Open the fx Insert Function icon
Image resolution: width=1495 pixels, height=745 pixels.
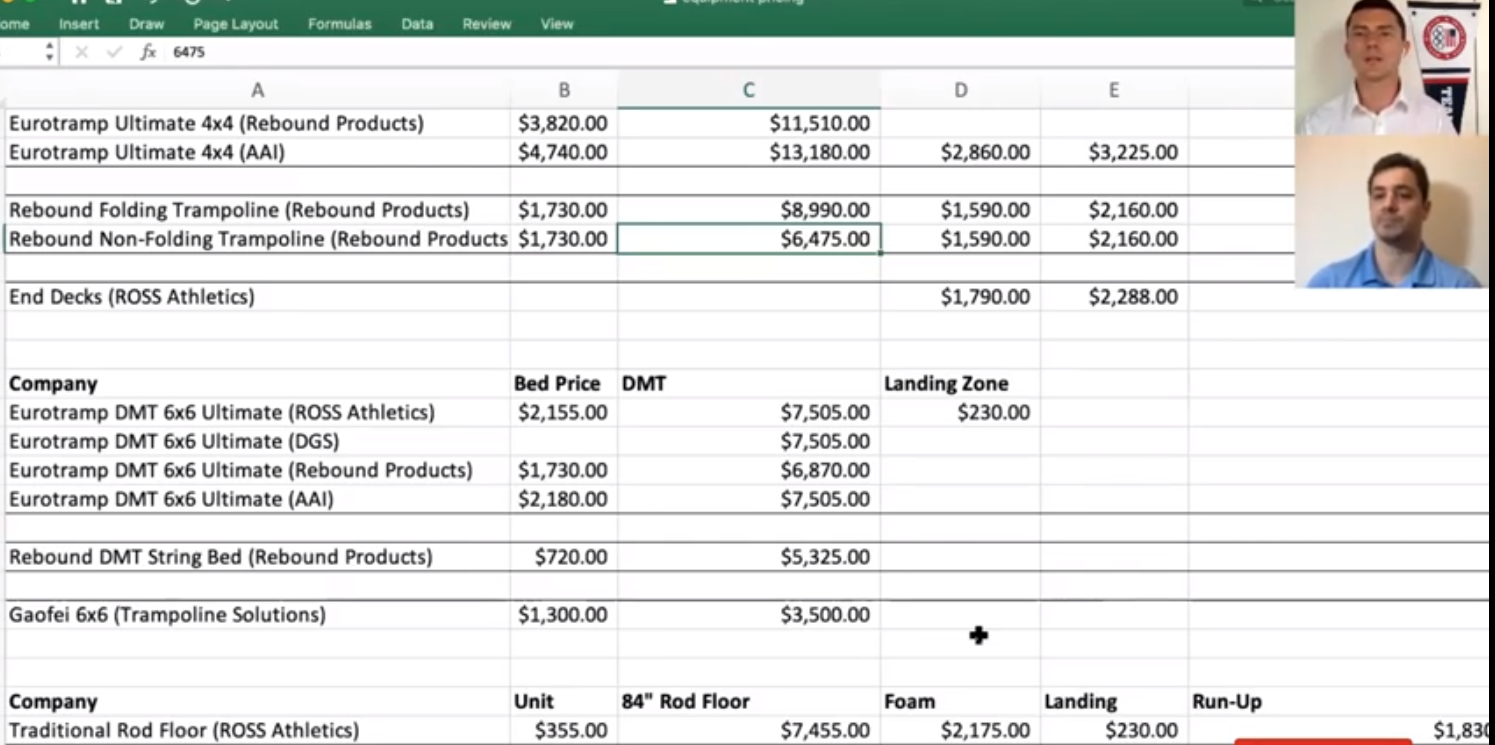[148, 52]
